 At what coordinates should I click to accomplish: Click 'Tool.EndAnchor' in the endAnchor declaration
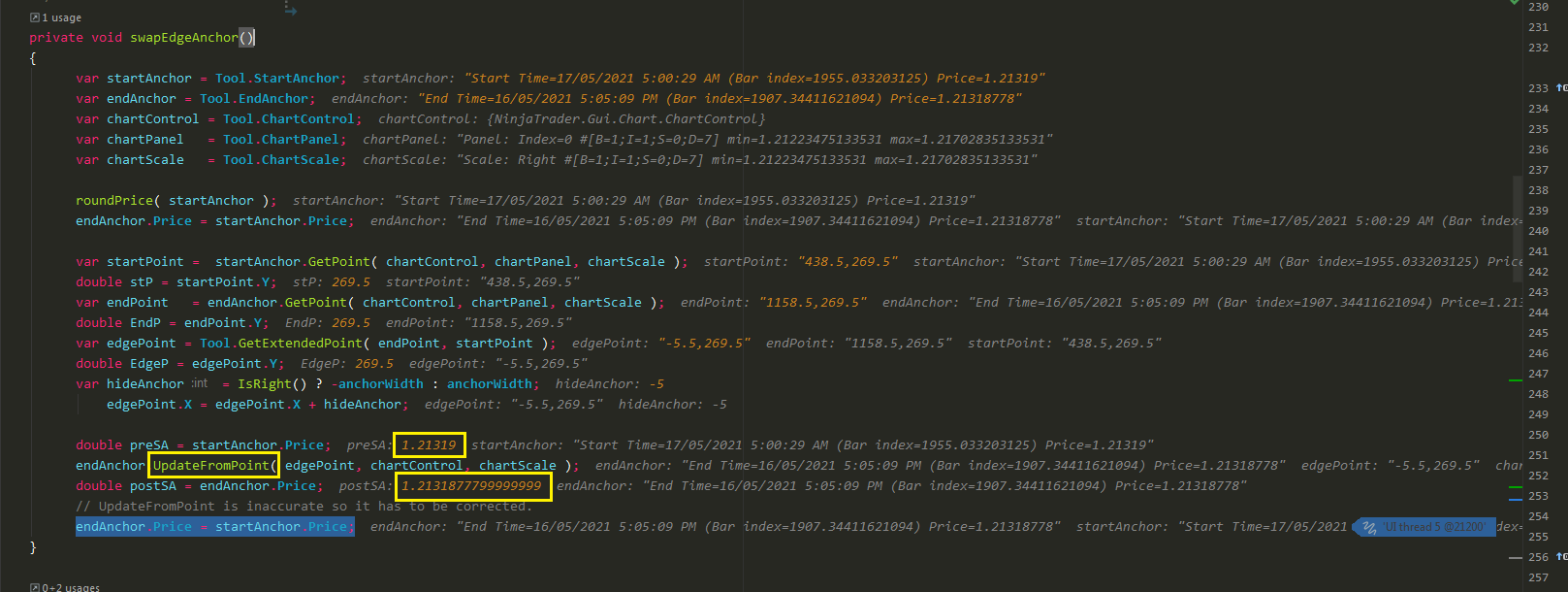click(x=254, y=99)
